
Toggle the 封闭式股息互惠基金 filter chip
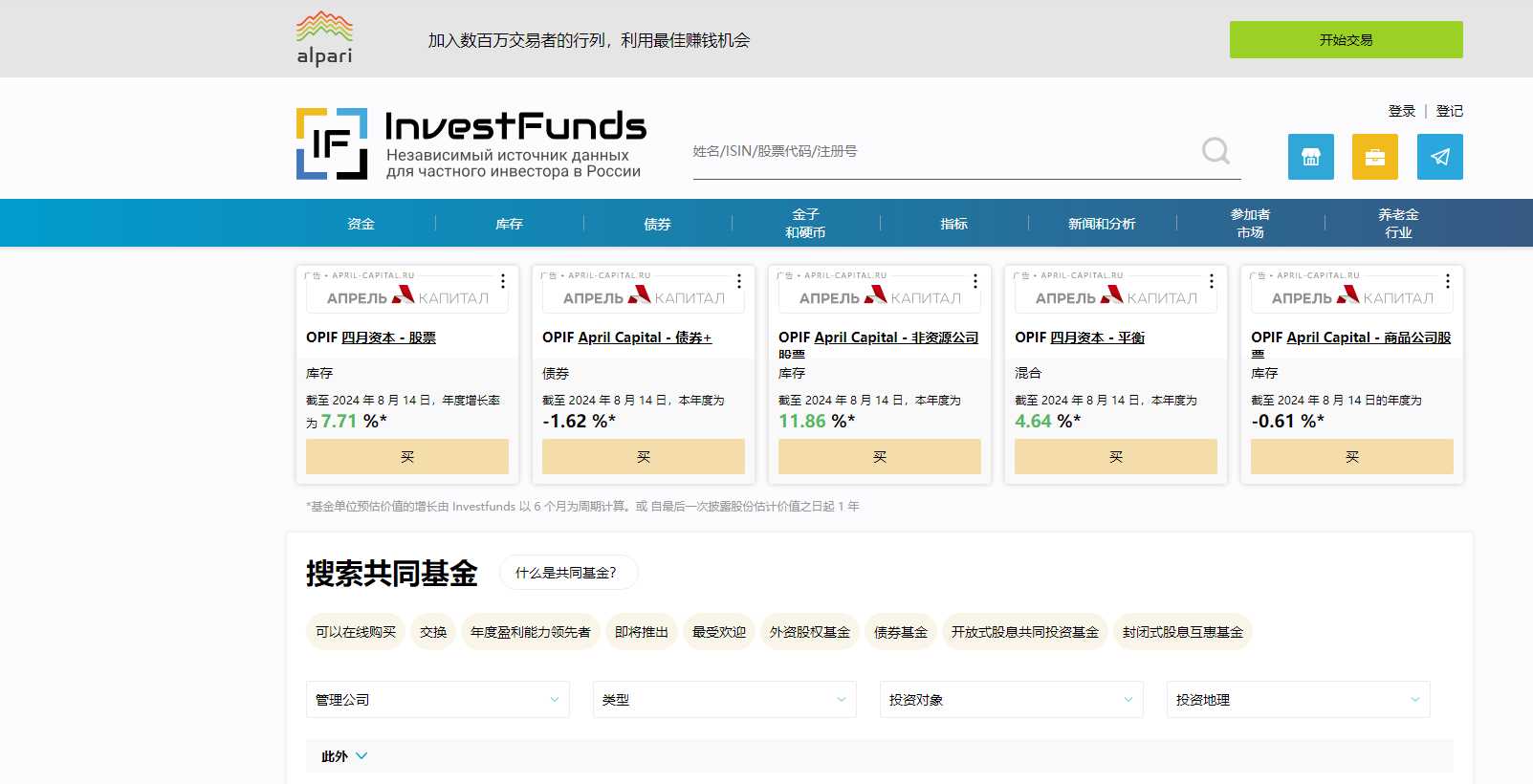[x=1183, y=632]
